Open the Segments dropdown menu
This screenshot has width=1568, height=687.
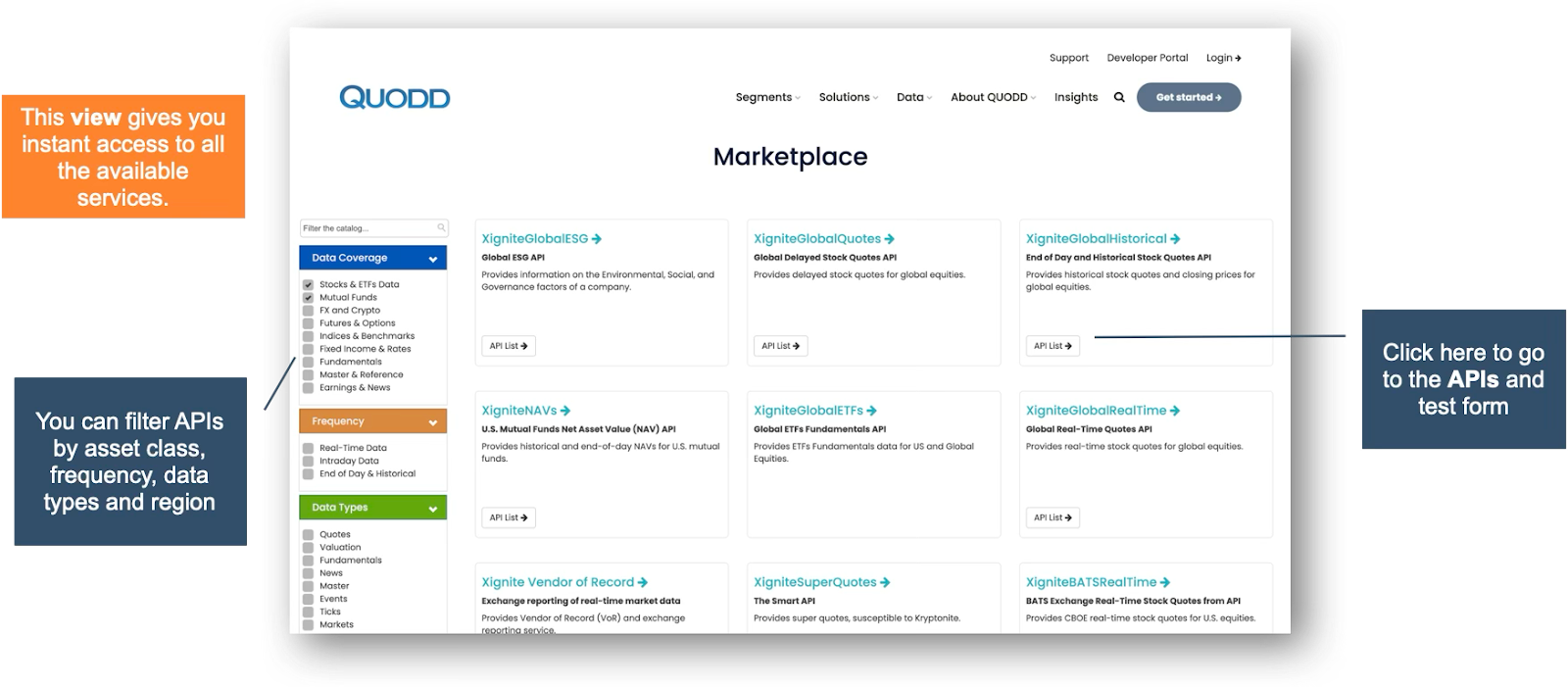[x=767, y=97]
